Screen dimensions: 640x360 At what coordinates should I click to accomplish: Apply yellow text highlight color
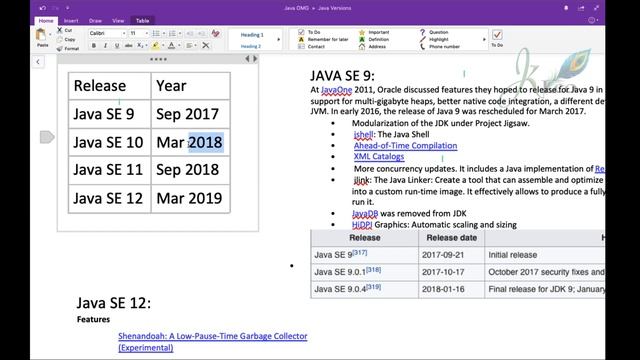coord(155,46)
